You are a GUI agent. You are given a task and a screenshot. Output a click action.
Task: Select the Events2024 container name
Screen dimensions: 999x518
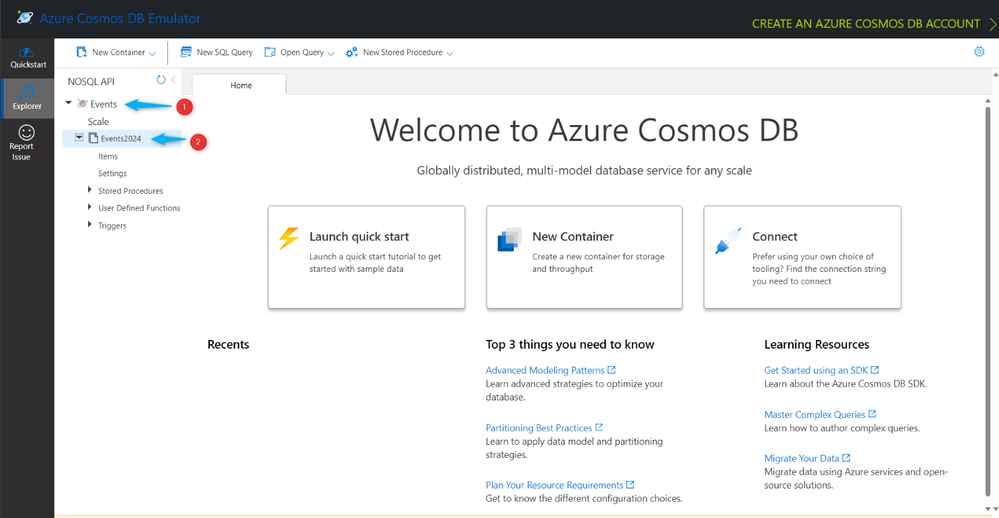tap(120, 138)
